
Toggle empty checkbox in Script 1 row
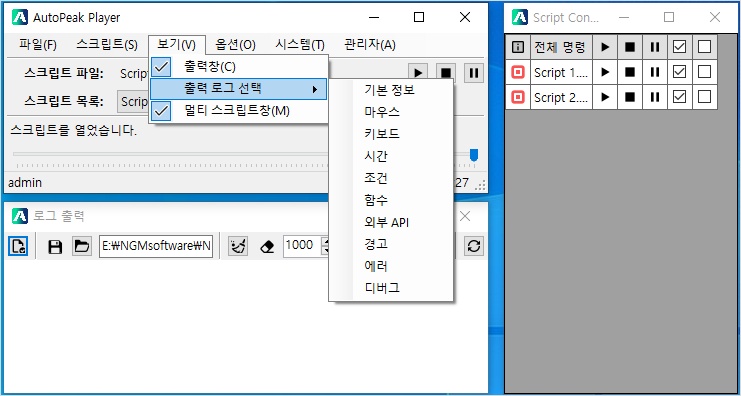pos(705,72)
